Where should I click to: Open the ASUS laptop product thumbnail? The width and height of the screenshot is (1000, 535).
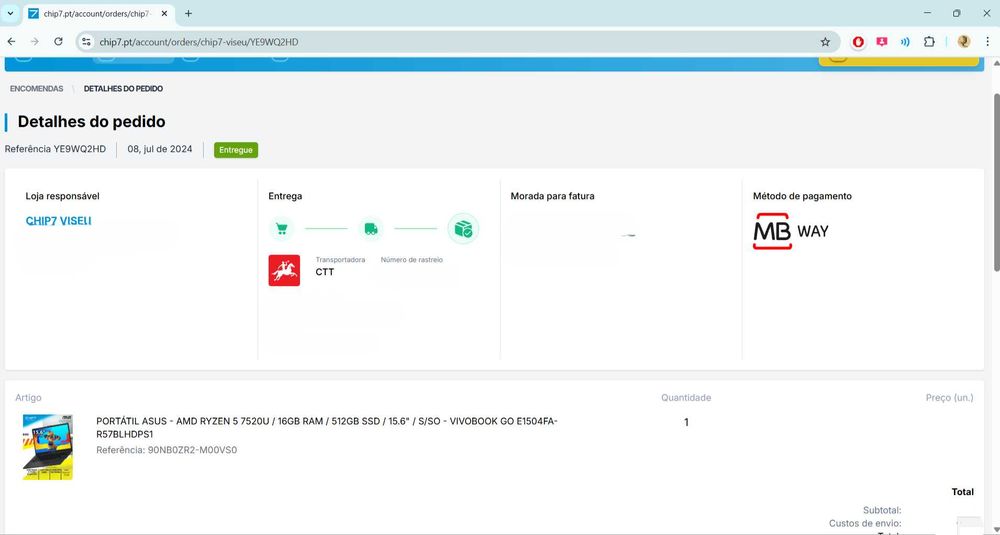click(x=48, y=446)
